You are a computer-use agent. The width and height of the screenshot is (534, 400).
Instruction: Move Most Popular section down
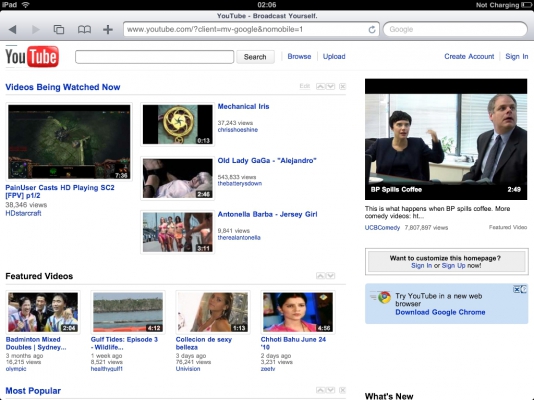click(x=330, y=390)
